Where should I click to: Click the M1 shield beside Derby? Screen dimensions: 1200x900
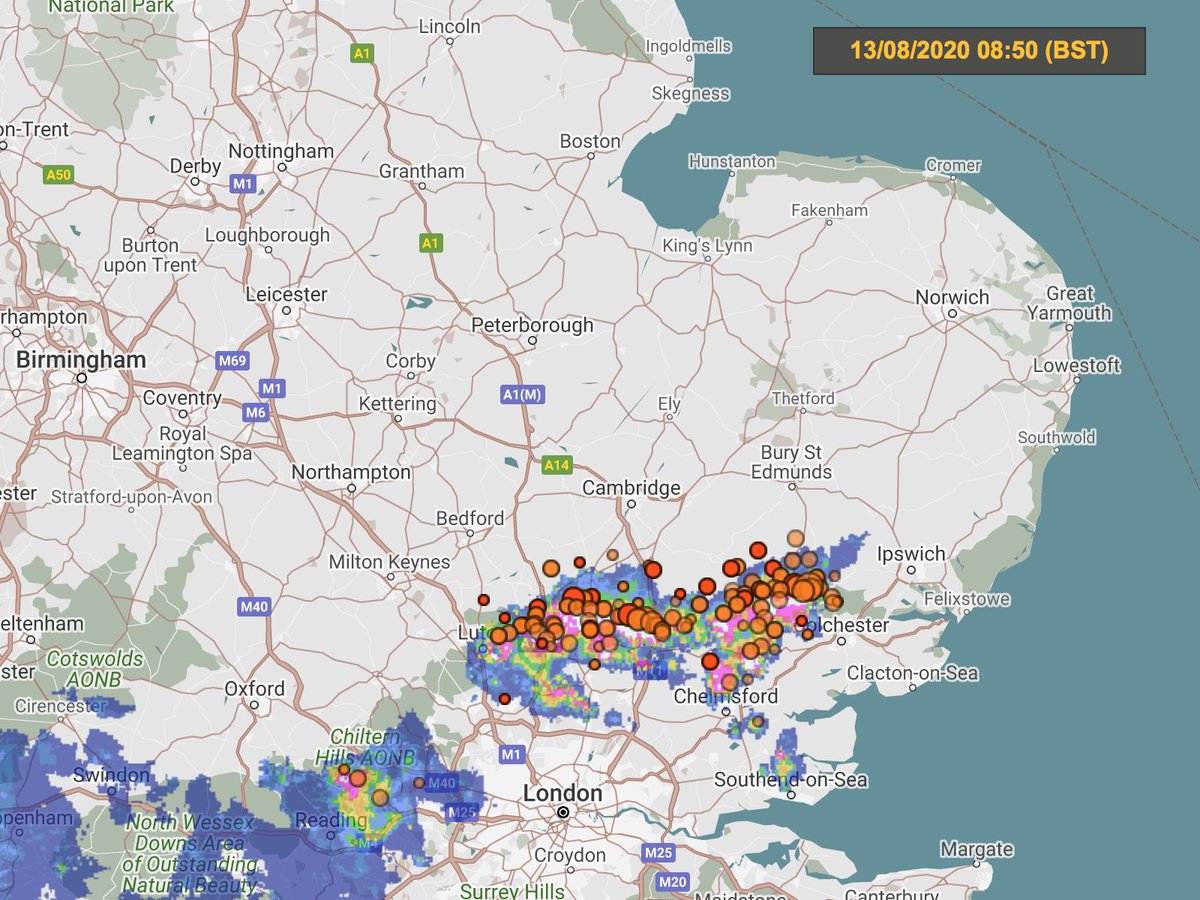point(243,184)
